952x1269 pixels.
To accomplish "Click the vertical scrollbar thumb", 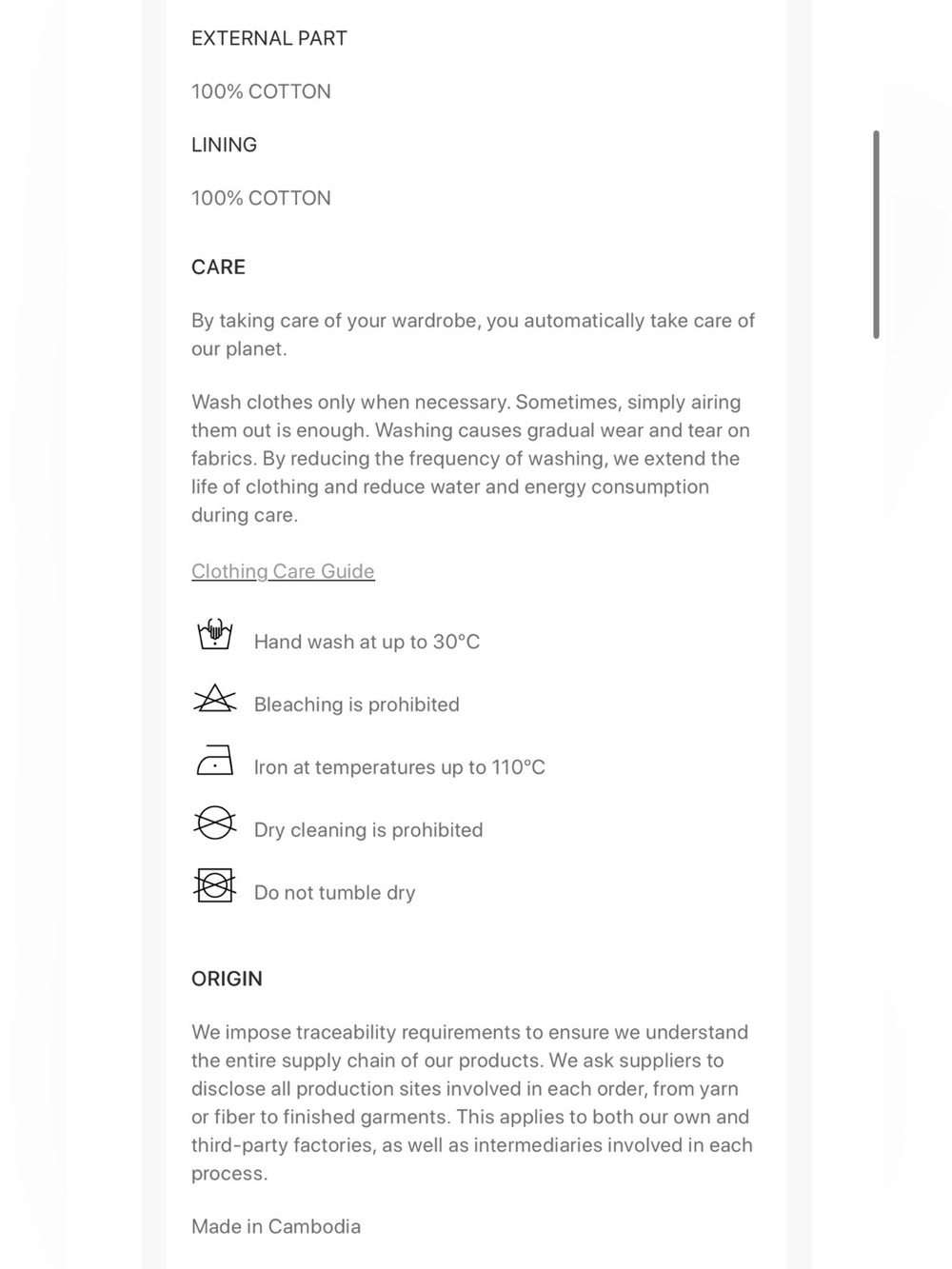I will click(x=876, y=234).
